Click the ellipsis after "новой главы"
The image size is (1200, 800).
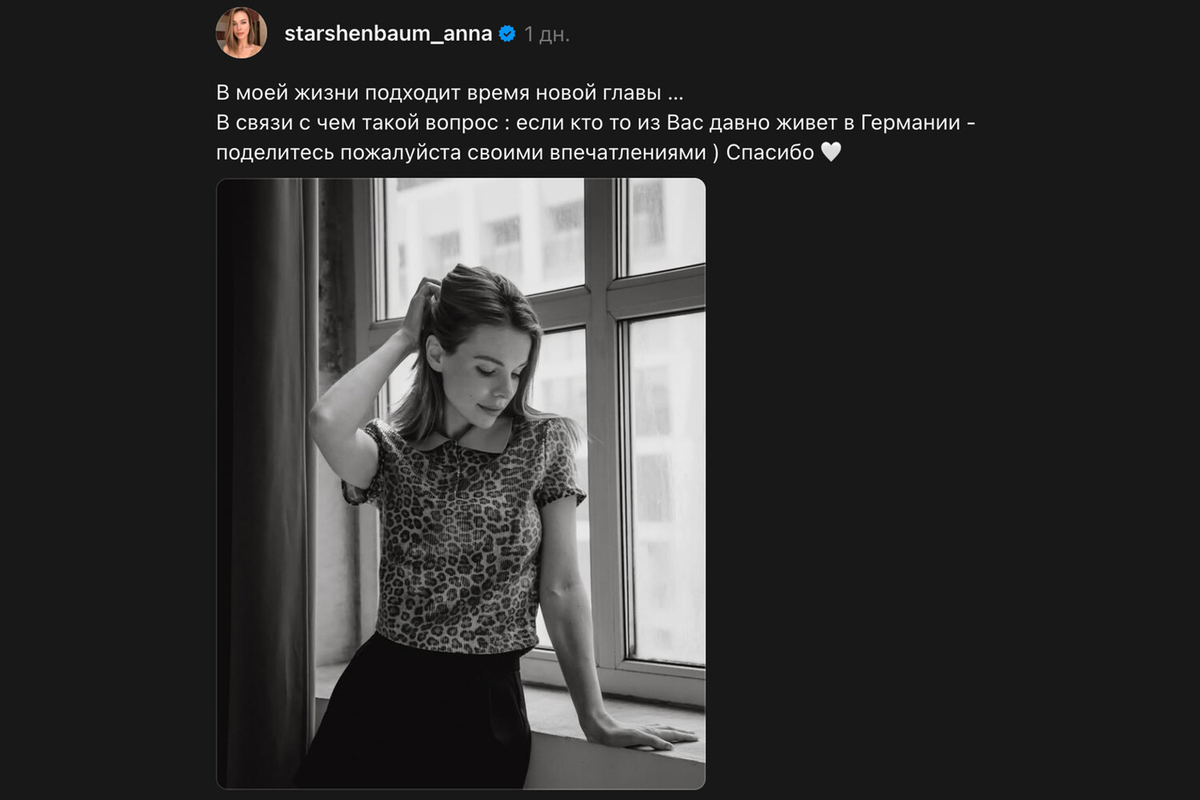pyautogui.click(x=677, y=97)
